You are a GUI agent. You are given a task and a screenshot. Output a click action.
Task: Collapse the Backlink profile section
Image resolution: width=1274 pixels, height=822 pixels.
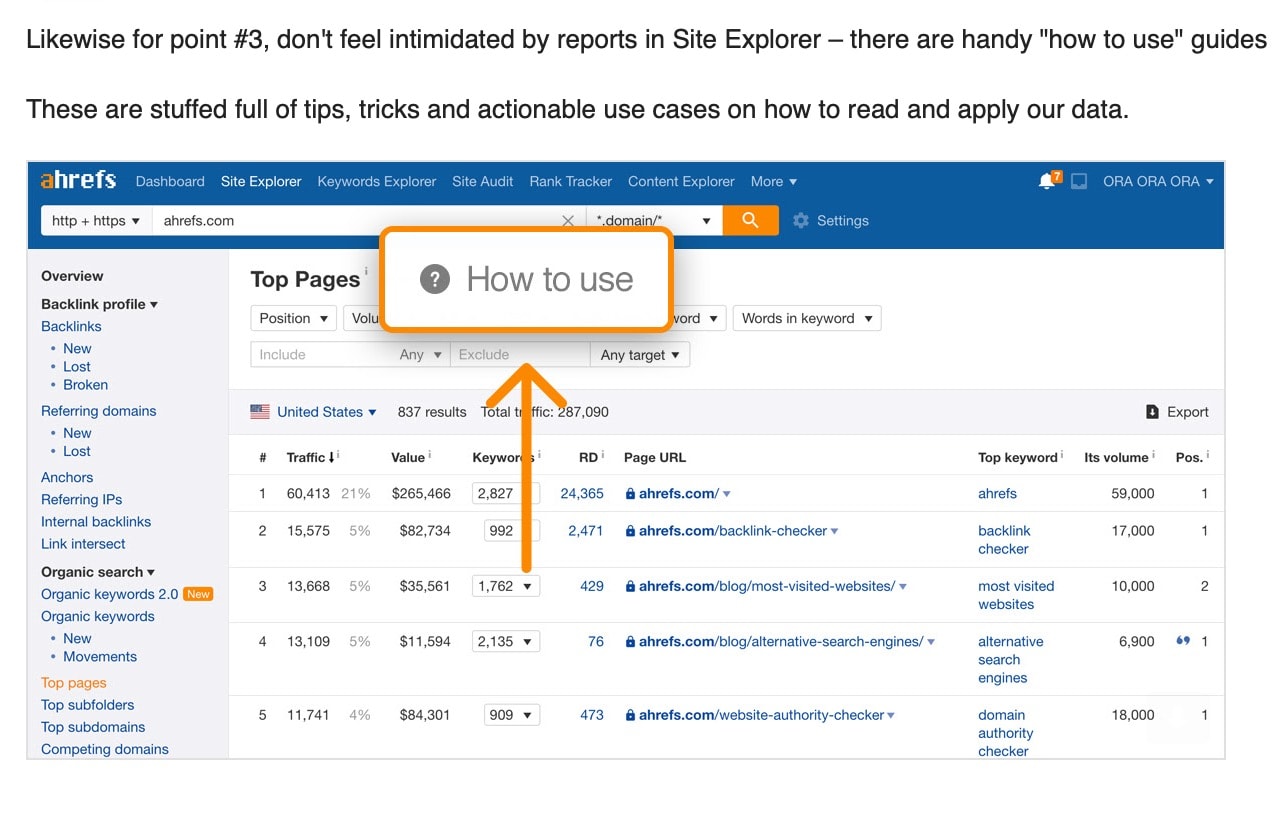[x=99, y=304]
